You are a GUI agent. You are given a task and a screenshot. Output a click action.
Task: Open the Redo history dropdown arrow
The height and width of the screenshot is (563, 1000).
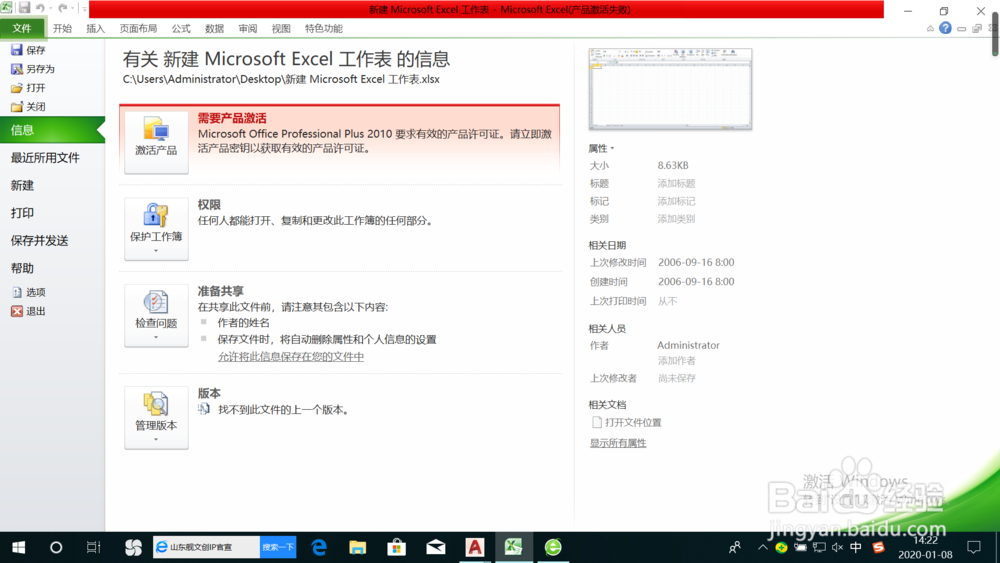coord(73,8)
